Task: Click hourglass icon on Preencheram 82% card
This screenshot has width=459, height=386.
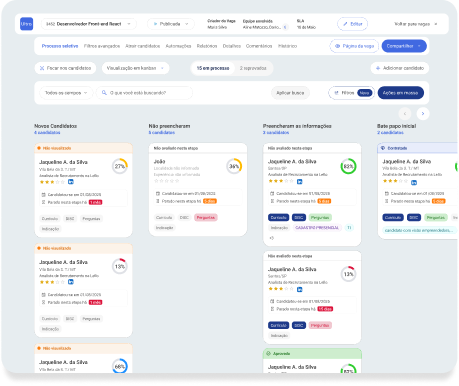Action: pyautogui.click(x=272, y=201)
